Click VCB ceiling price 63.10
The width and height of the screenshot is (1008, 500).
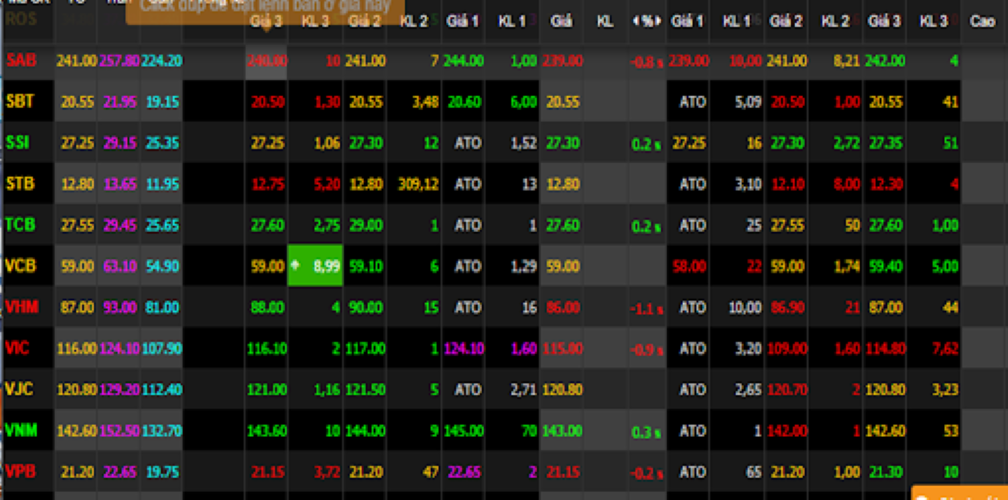coord(120,267)
